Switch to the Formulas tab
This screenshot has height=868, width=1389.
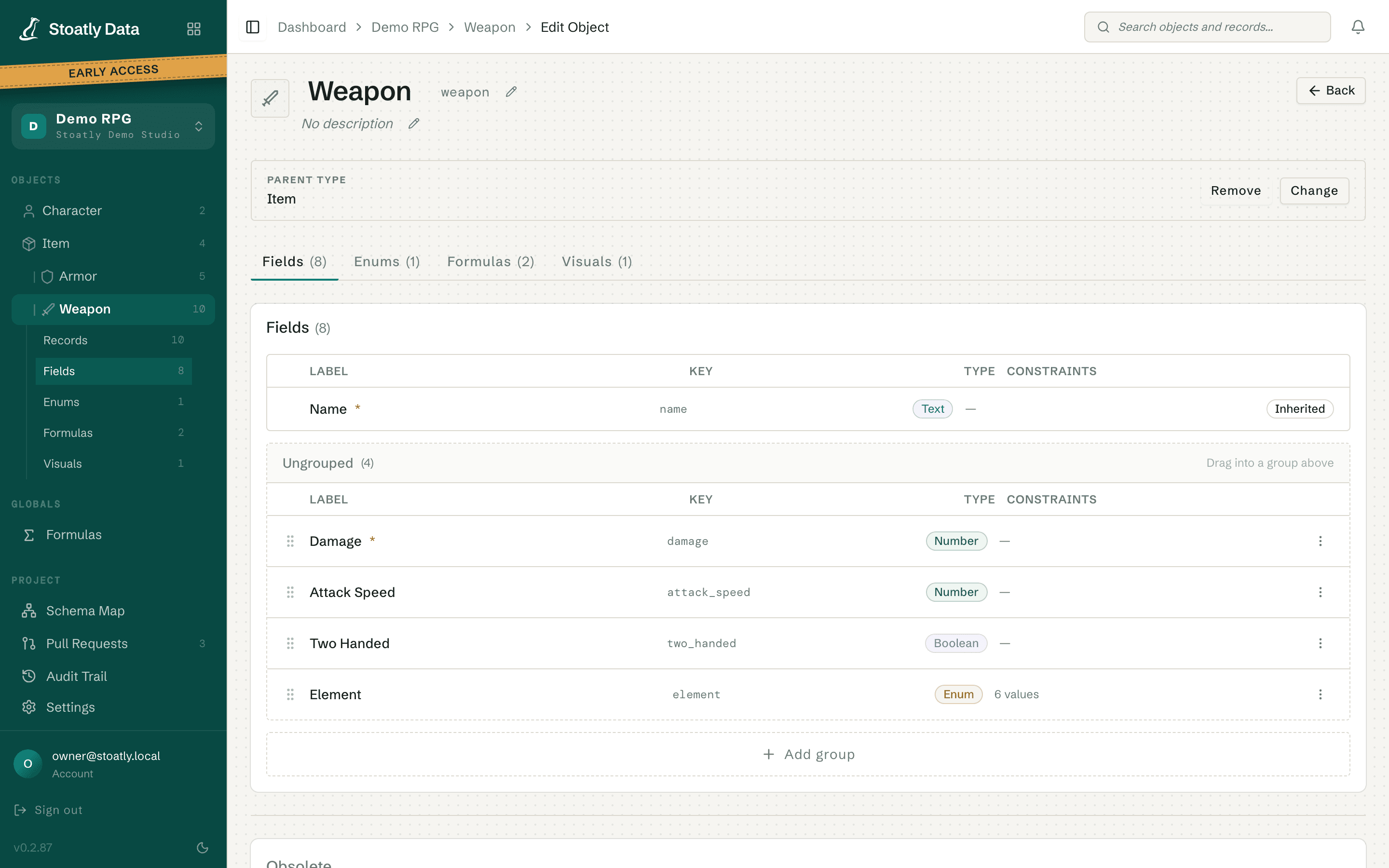click(491, 261)
